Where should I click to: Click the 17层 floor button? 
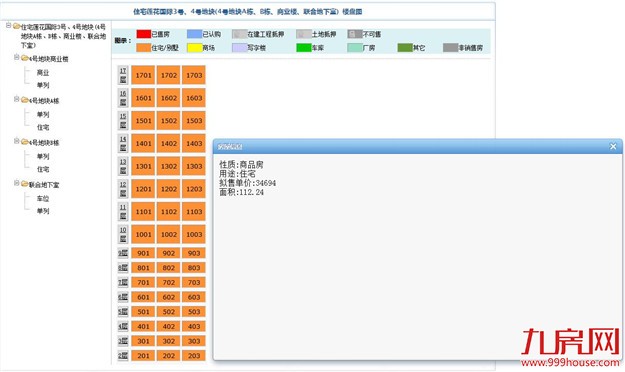[x=123, y=75]
